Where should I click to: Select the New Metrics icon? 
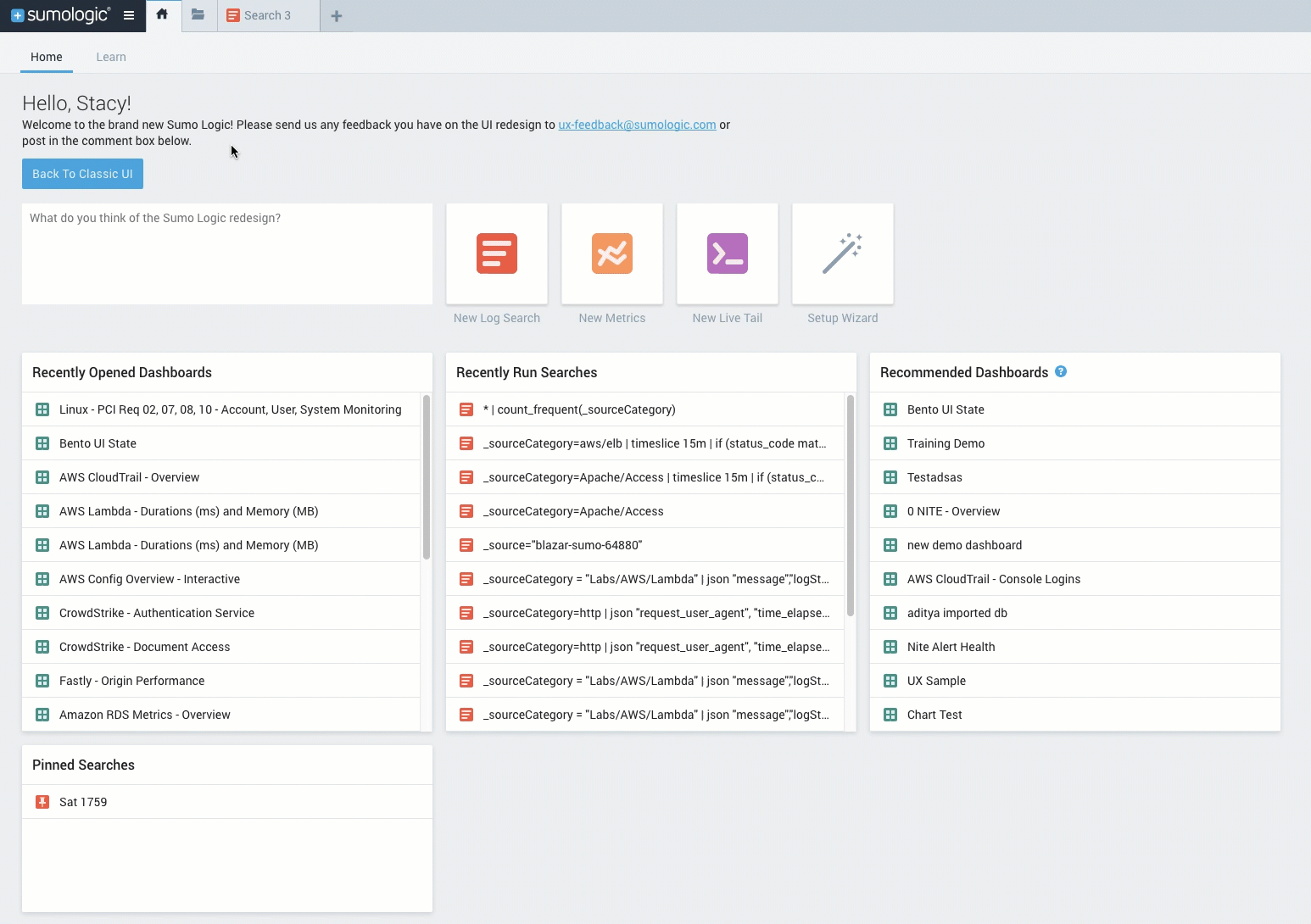point(611,253)
